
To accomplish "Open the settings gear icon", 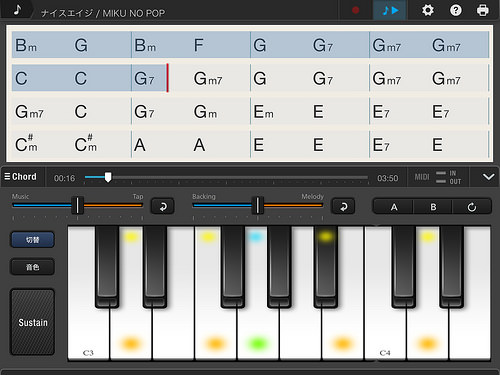I will point(428,10).
